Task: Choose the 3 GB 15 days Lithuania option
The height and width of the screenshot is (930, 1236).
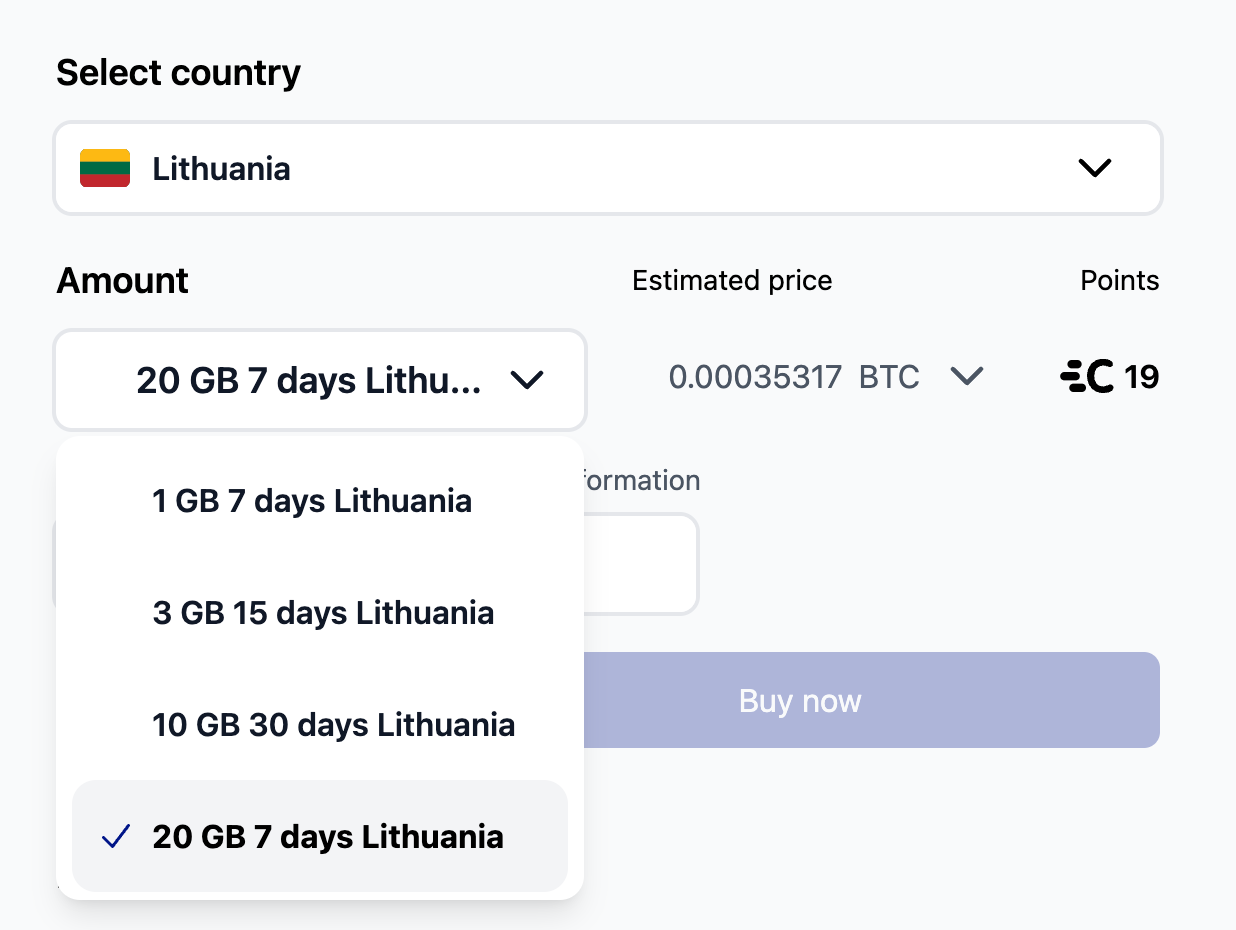Action: [323, 612]
